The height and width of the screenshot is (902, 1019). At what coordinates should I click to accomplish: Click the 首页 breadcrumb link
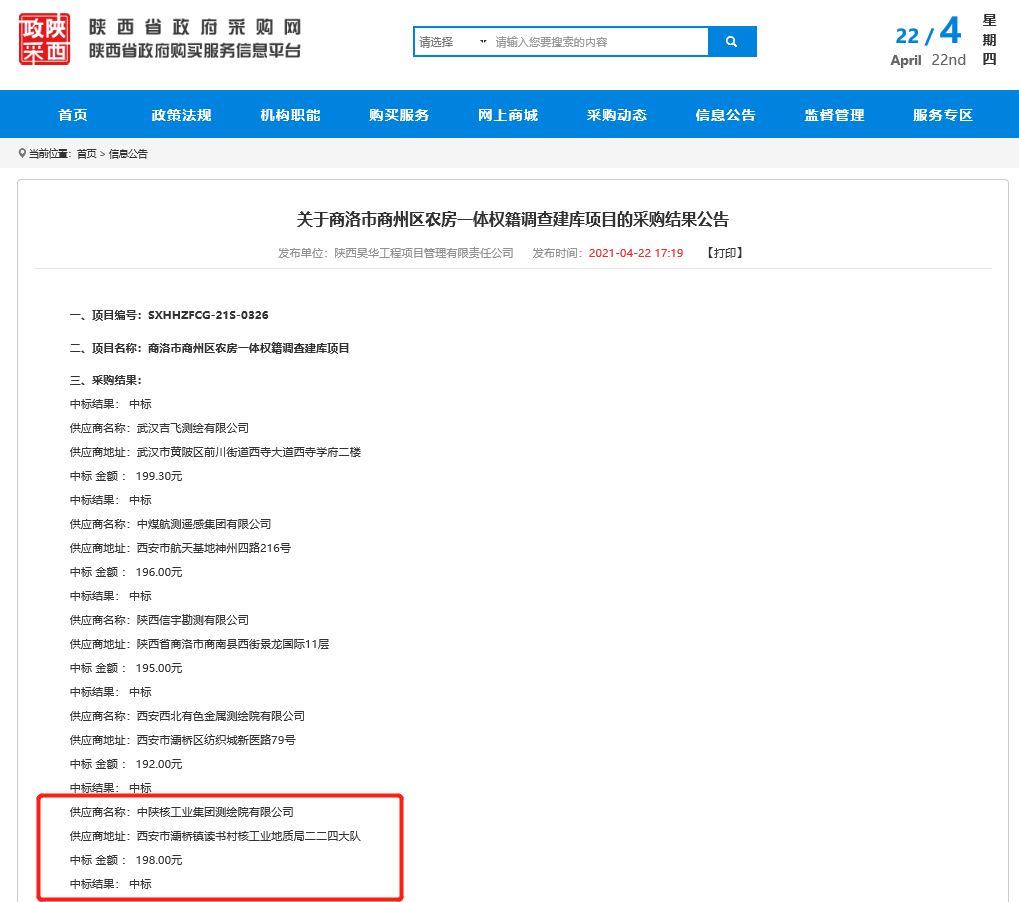87,154
